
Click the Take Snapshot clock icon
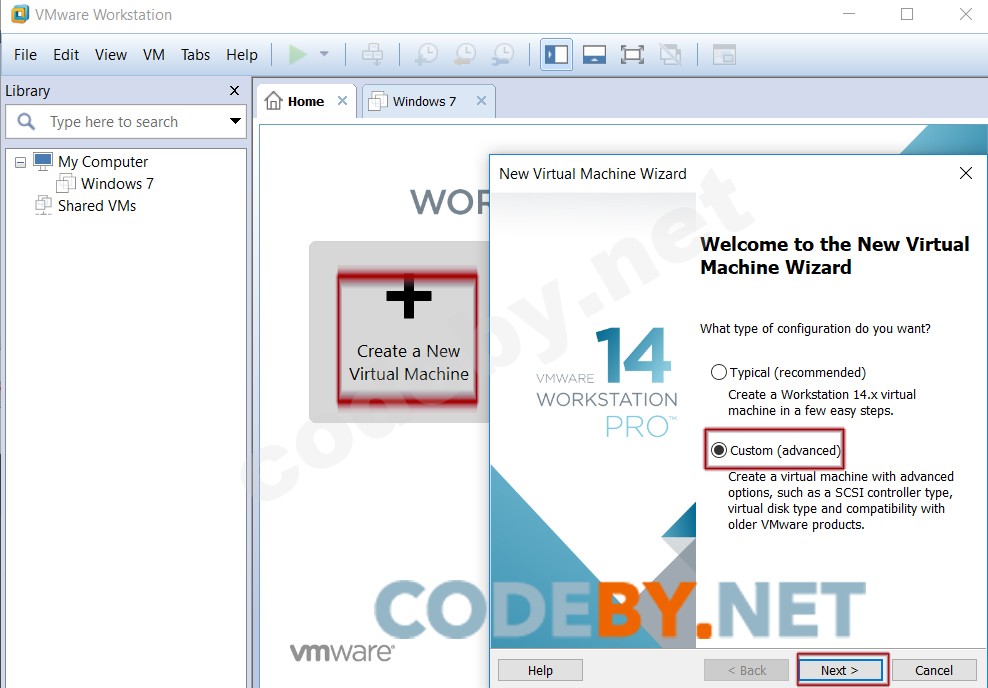coord(427,54)
